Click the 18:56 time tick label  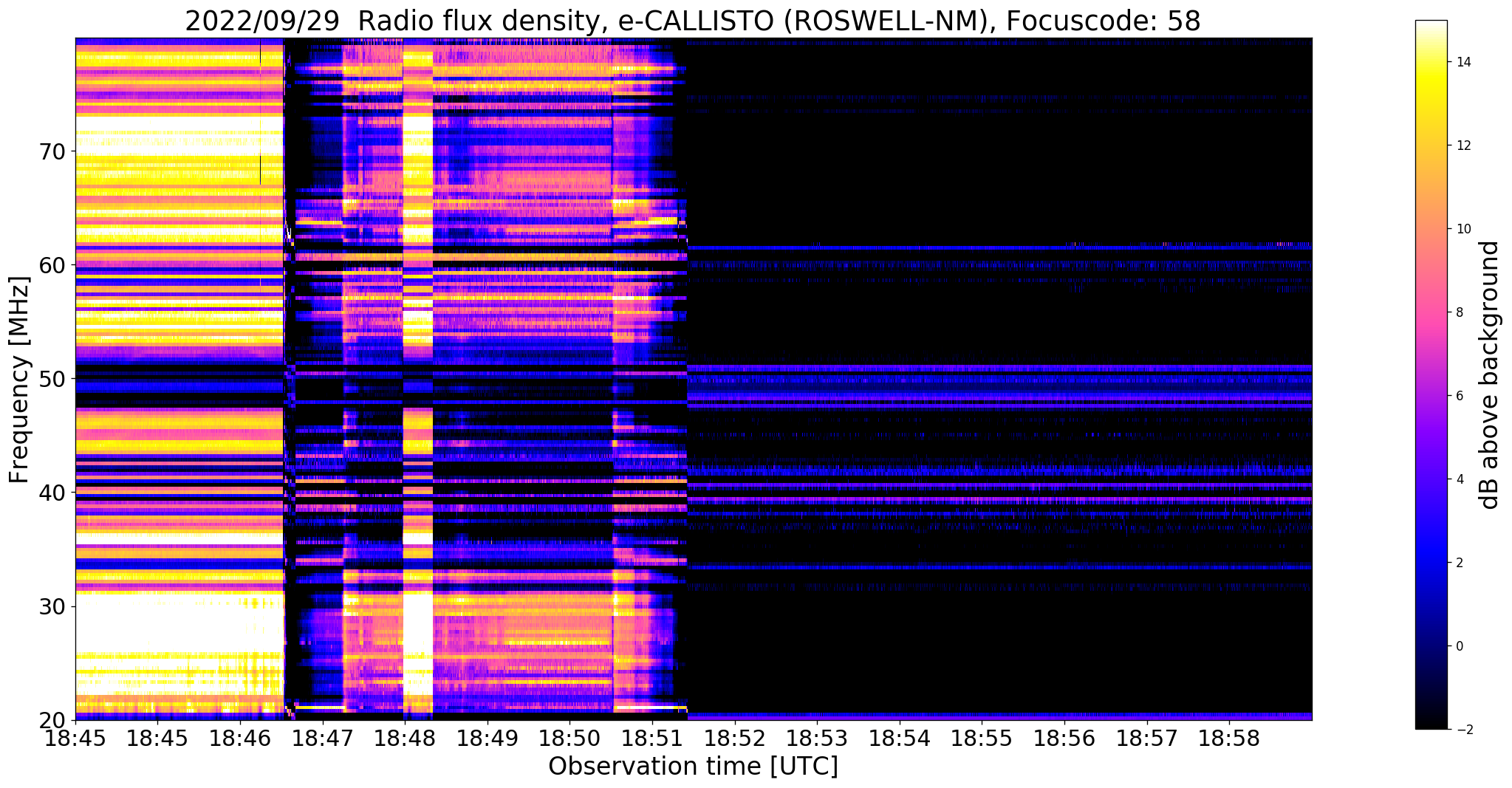[x=1064, y=739]
